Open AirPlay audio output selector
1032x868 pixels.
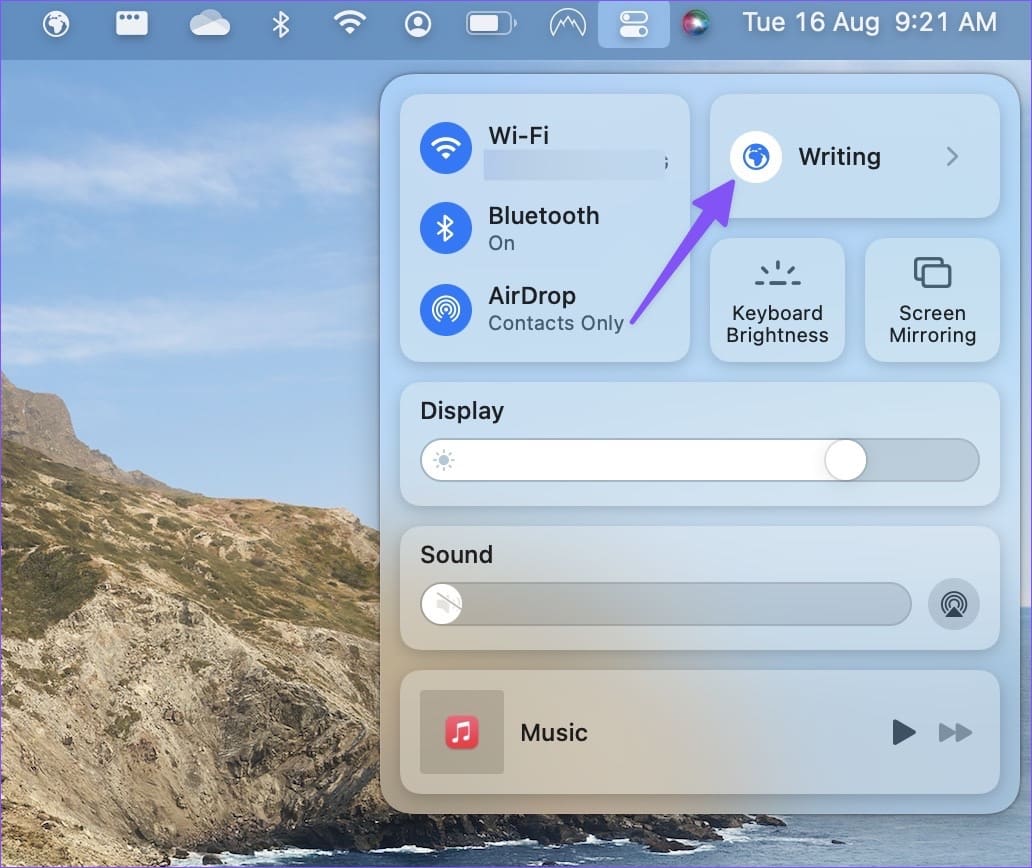click(953, 604)
